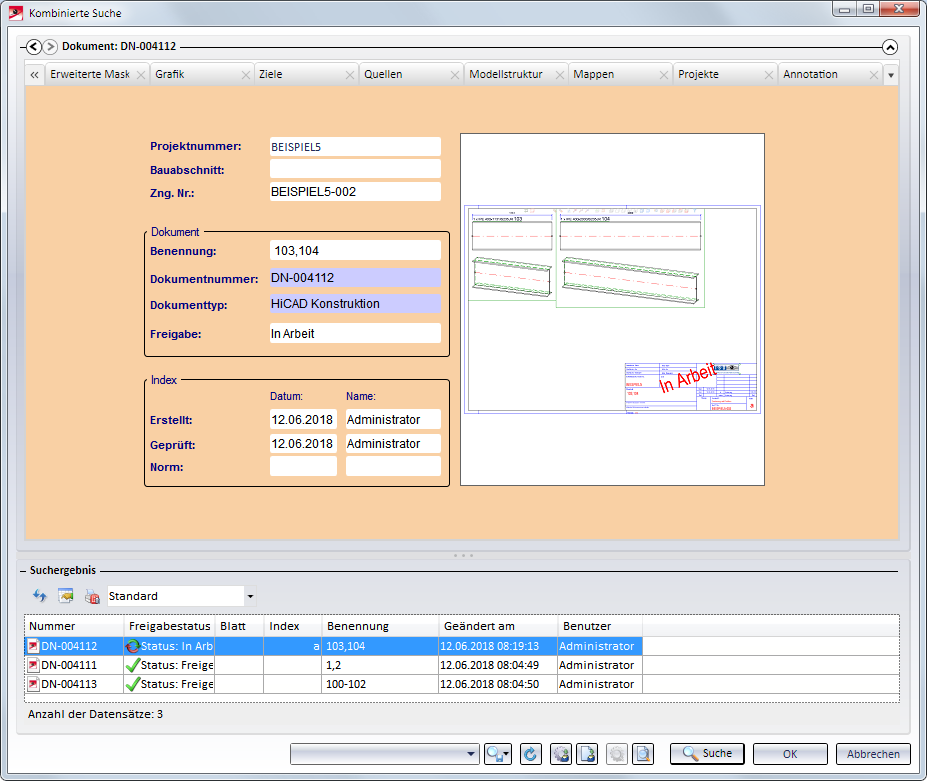Go forward to the next document using the right arrow
The image size is (927, 781).
point(50,47)
